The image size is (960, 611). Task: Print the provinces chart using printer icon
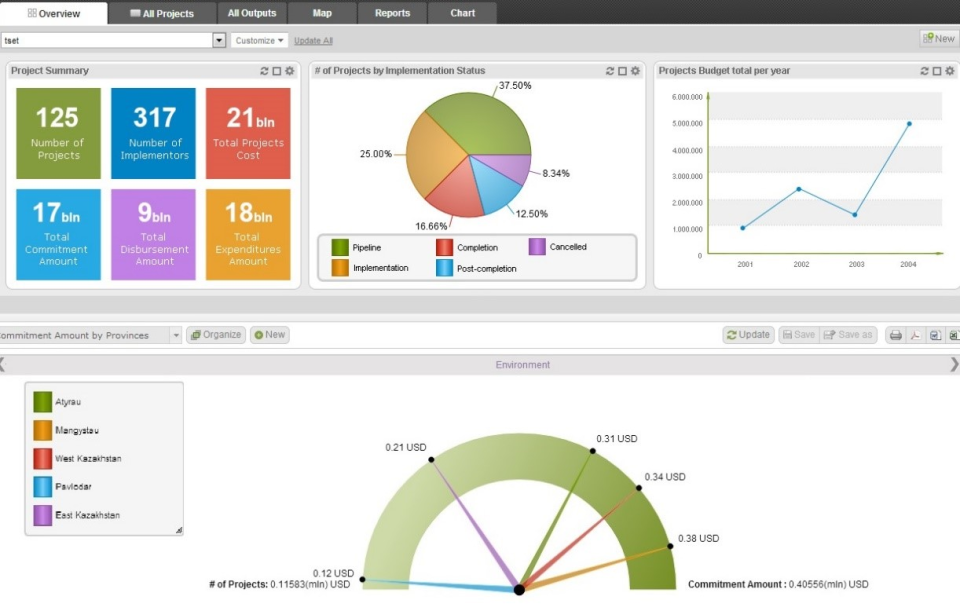click(x=895, y=335)
